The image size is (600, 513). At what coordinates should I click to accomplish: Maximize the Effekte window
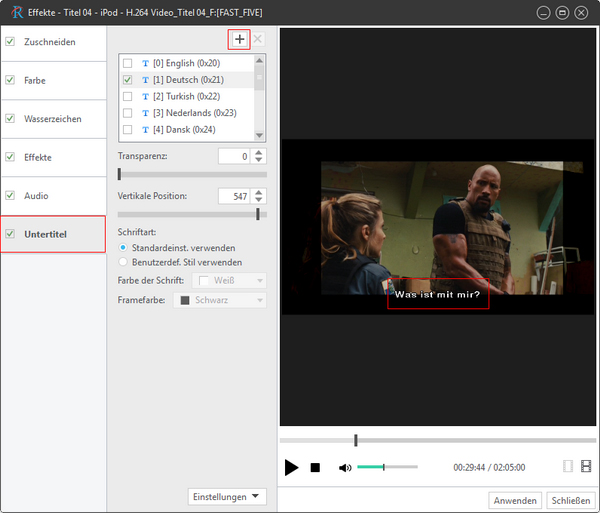[x=562, y=13]
